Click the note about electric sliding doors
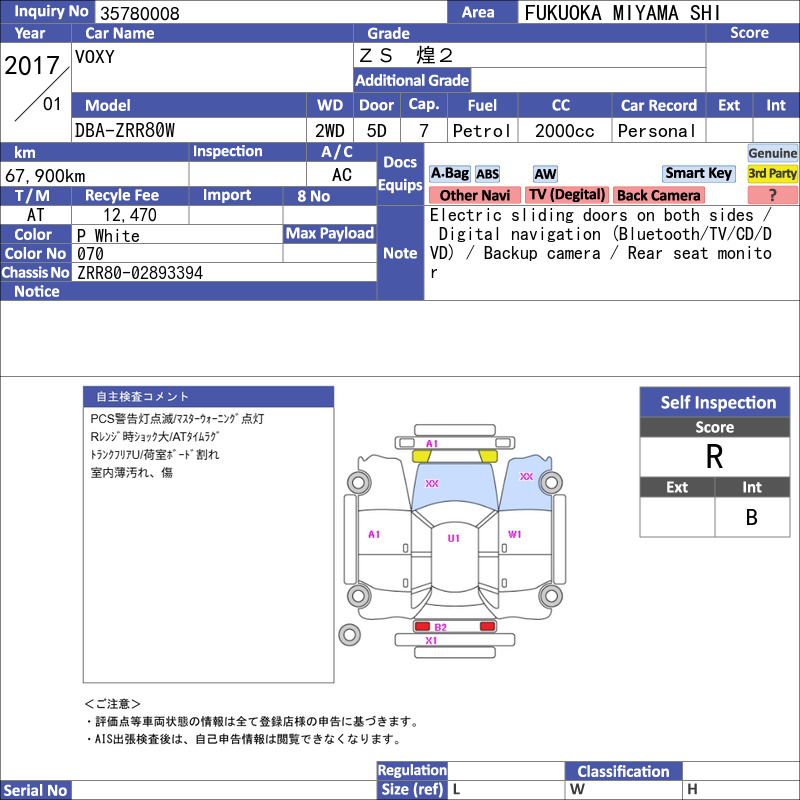Viewport: 800px width, 800px height. [601, 243]
